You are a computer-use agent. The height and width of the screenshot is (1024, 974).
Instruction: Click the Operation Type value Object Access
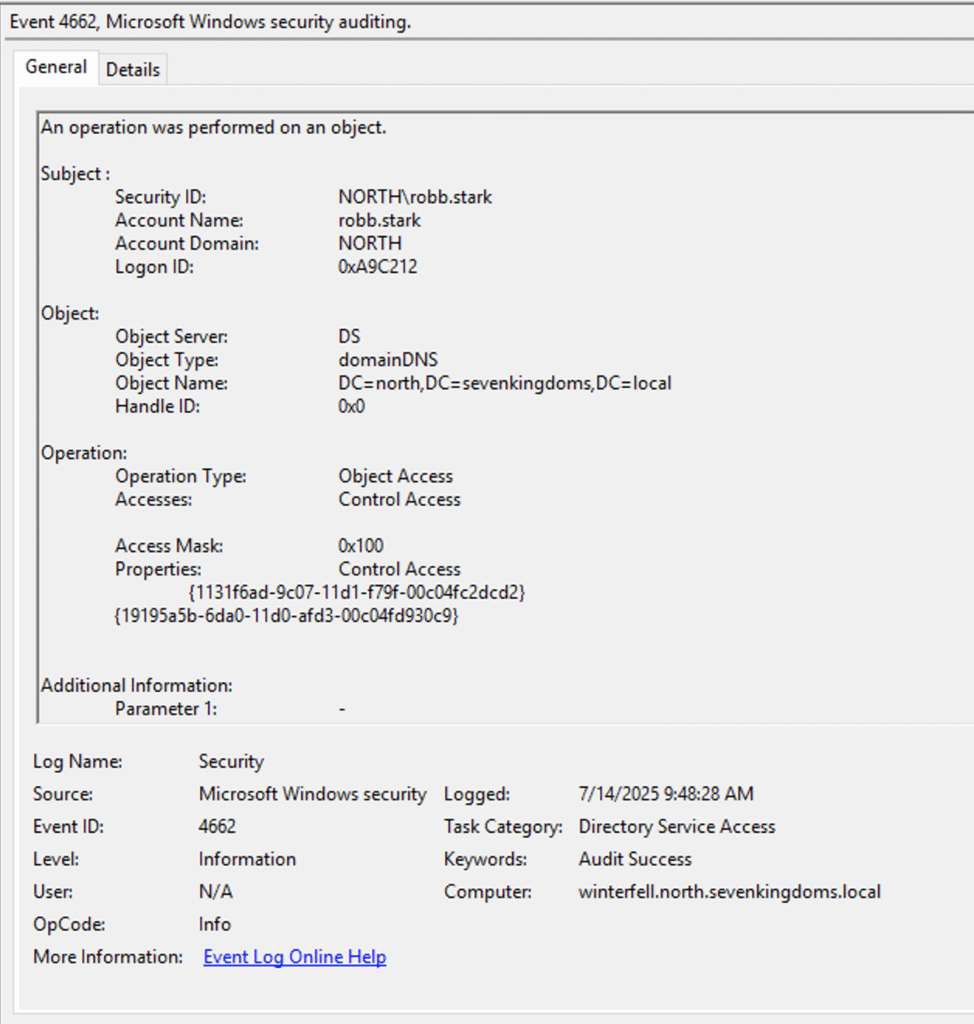coord(395,476)
